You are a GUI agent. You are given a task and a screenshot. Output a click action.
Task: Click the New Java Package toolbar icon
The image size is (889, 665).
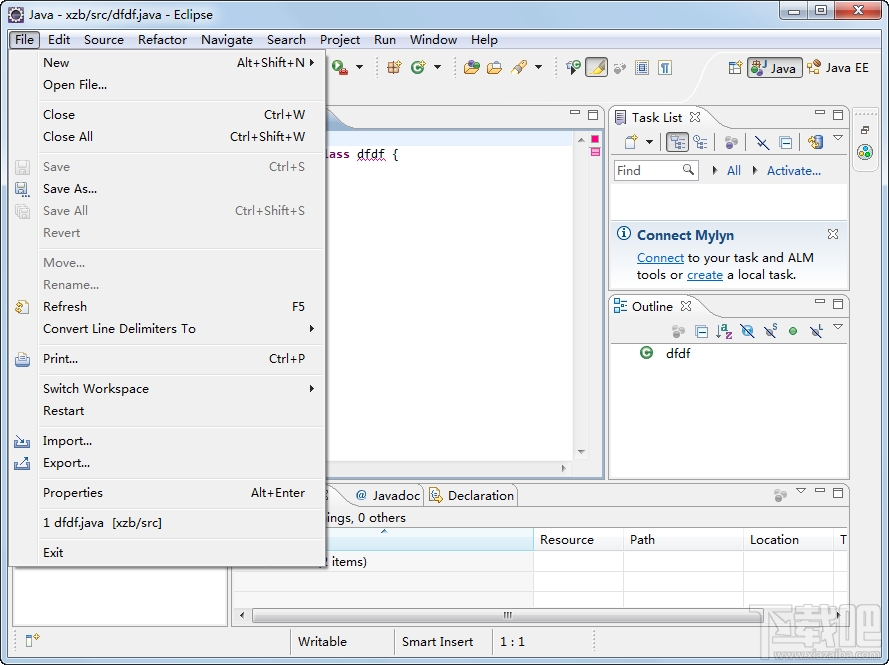[x=394, y=67]
